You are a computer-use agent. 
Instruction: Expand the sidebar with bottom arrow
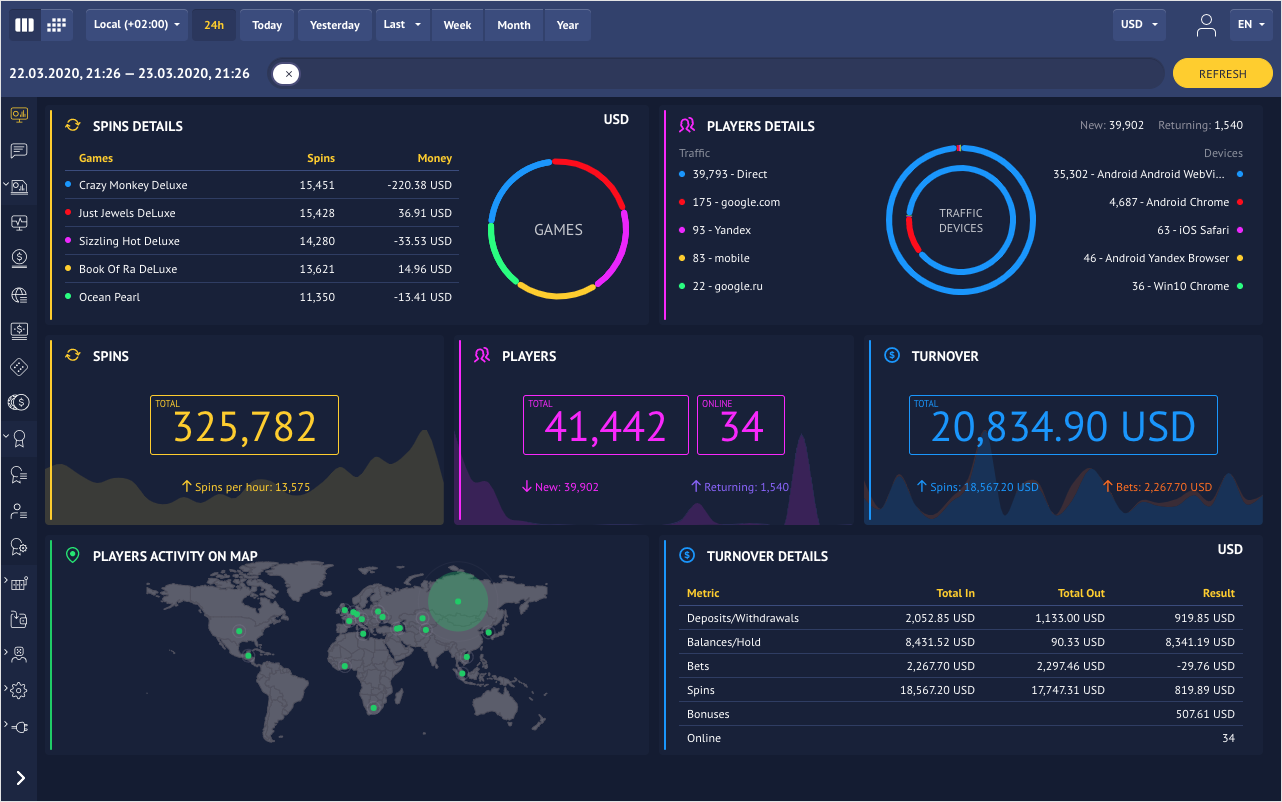[20, 778]
